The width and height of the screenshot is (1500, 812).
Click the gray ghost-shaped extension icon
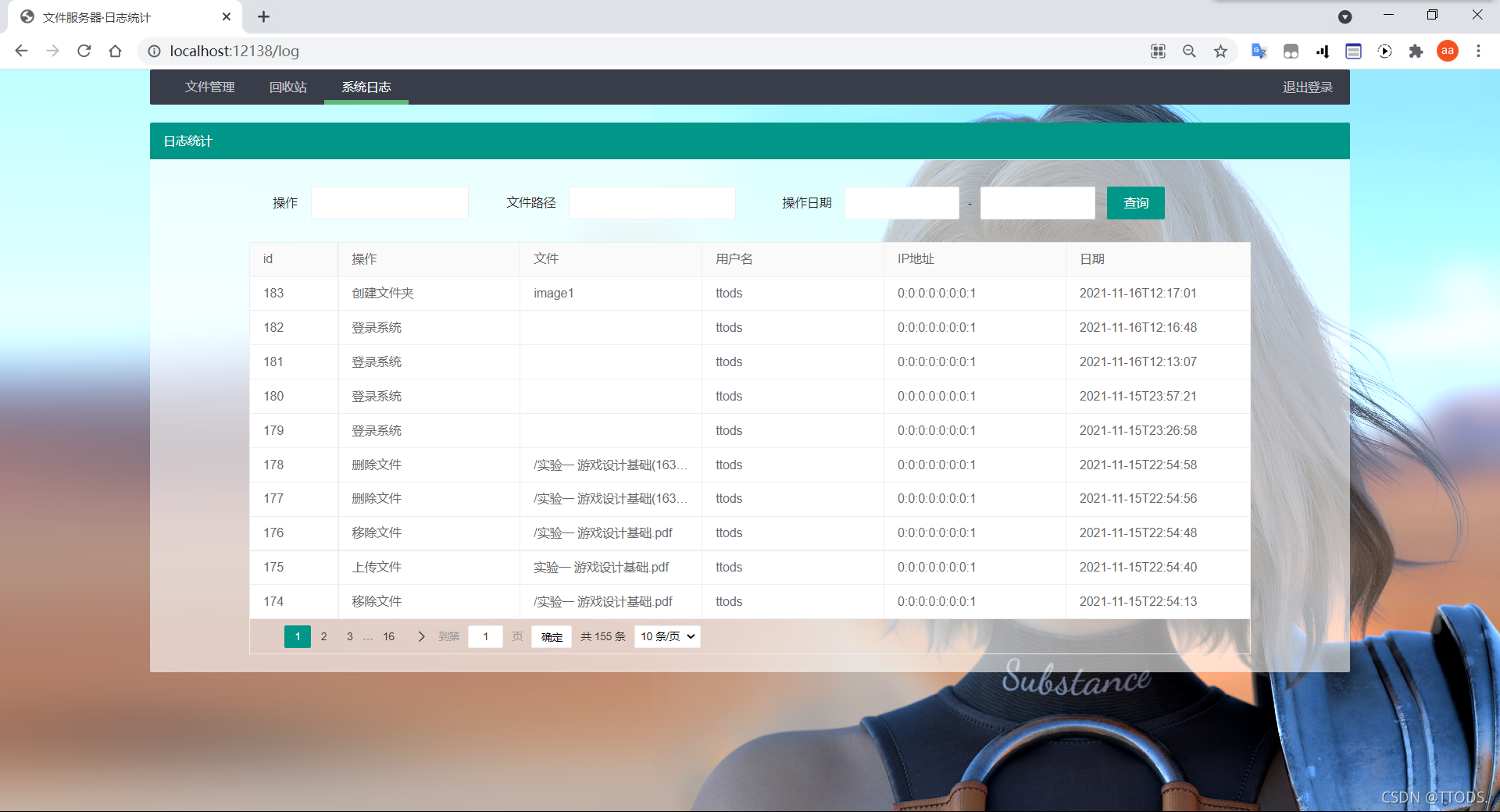pyautogui.click(x=1291, y=51)
